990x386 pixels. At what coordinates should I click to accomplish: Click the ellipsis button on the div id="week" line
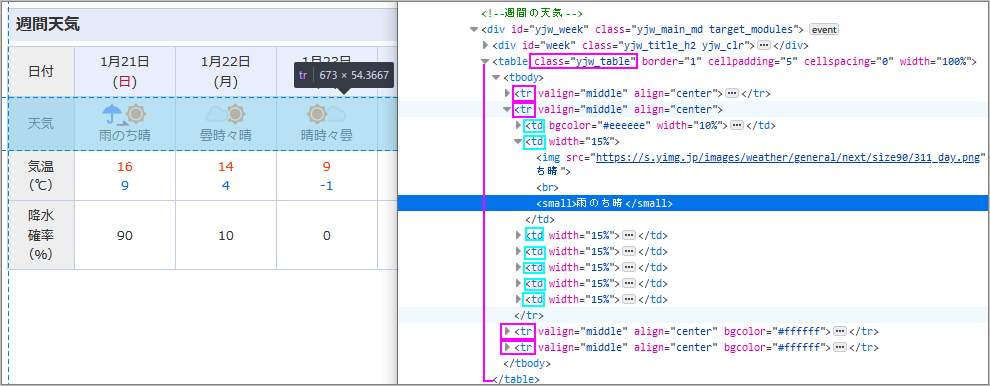tap(763, 45)
